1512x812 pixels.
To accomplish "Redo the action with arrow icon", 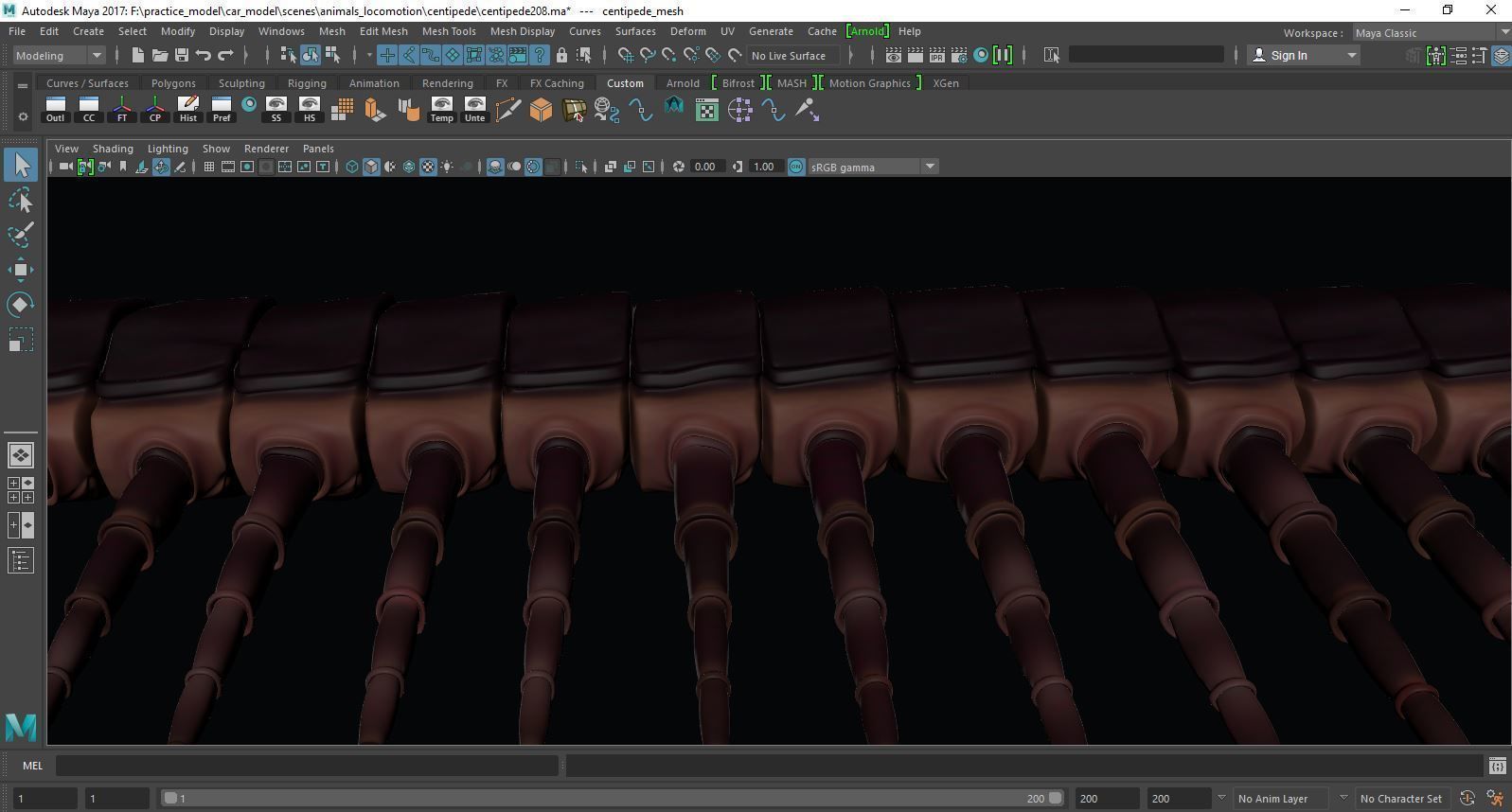I will pos(225,55).
